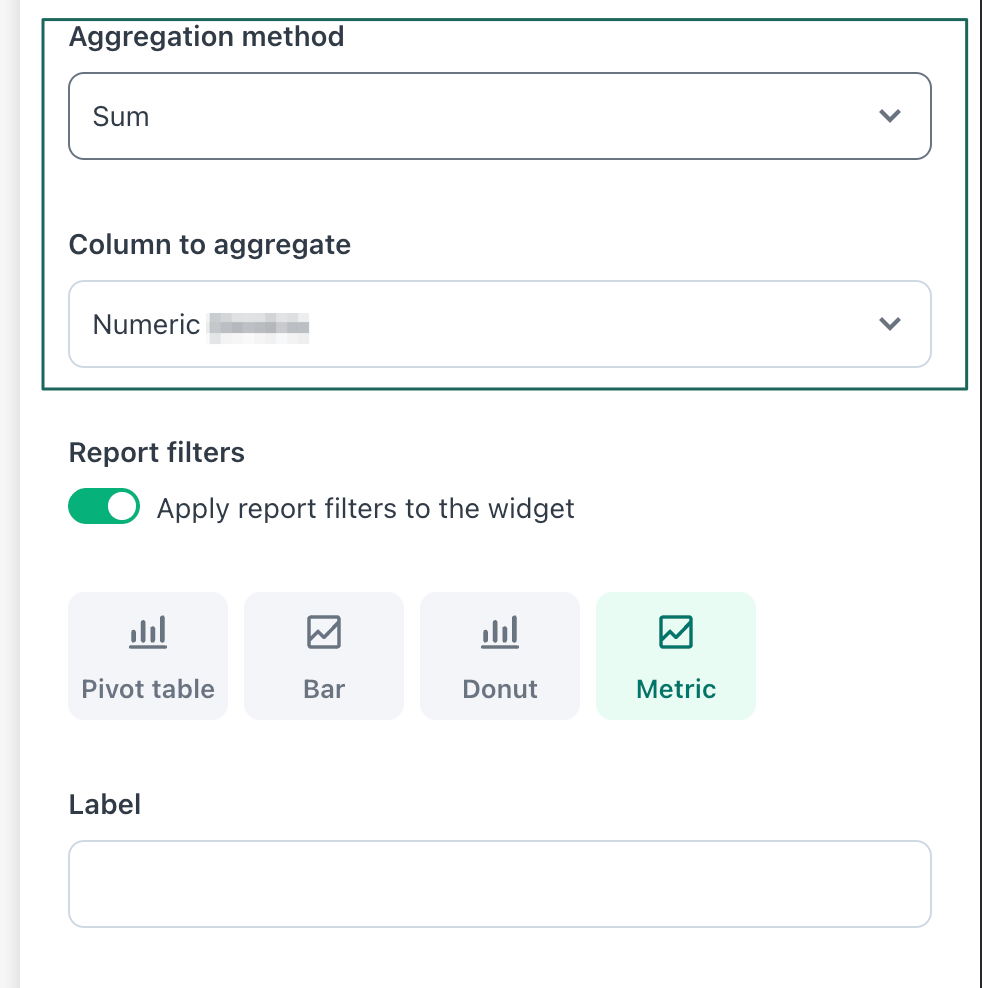This screenshot has height=988, width=982.
Task: Select the 'Sum' value text
Action: pyautogui.click(x=121, y=117)
